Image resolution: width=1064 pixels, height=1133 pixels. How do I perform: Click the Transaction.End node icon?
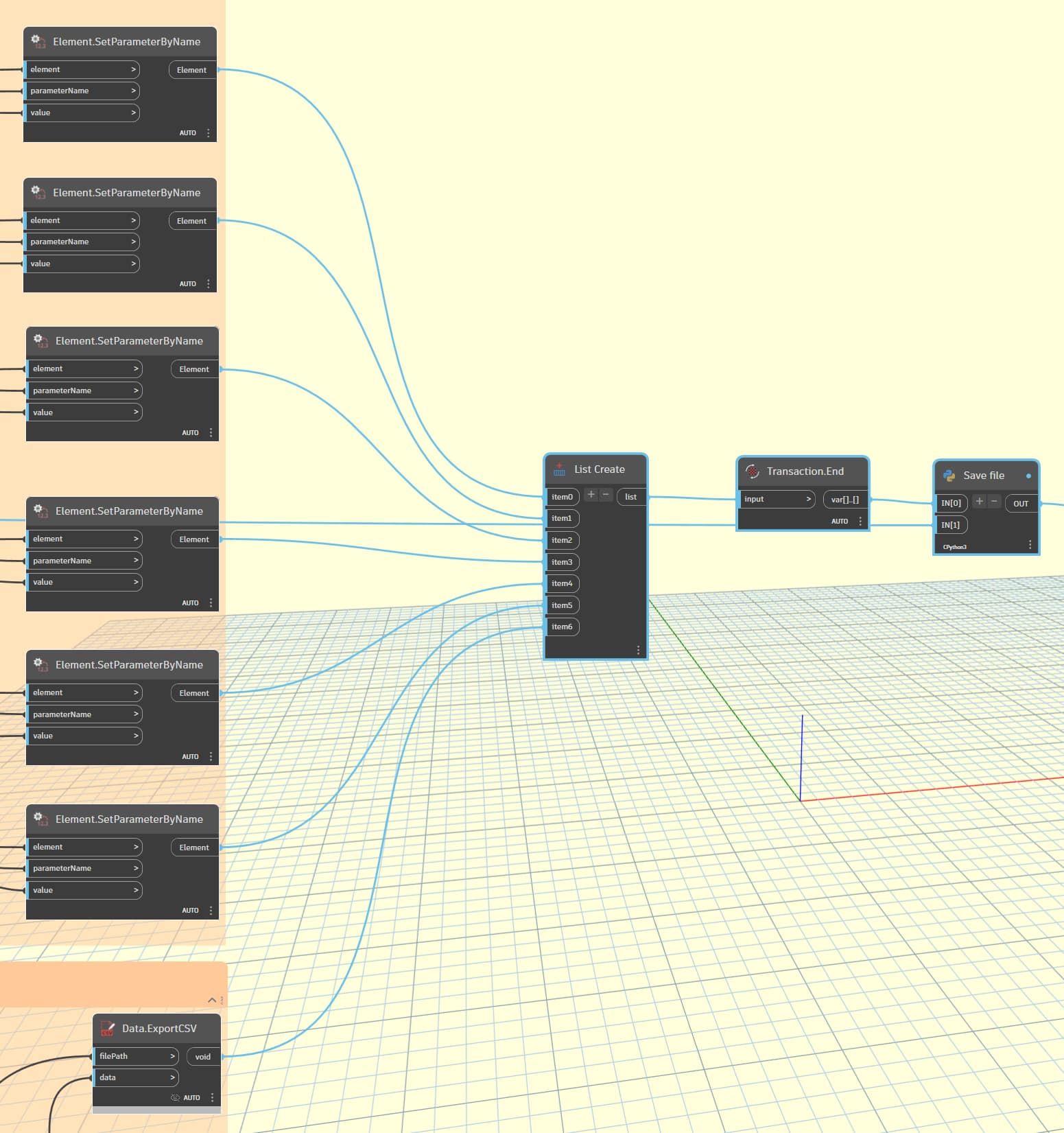pos(753,471)
